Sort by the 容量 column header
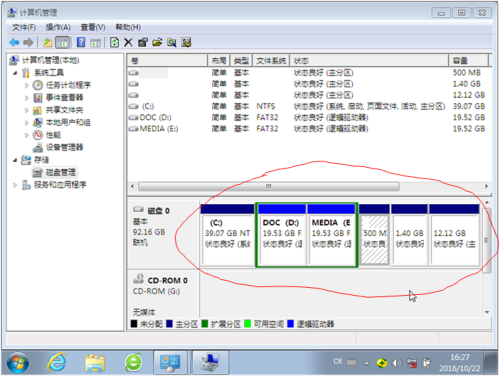This screenshot has height=376, width=500. tap(468, 61)
